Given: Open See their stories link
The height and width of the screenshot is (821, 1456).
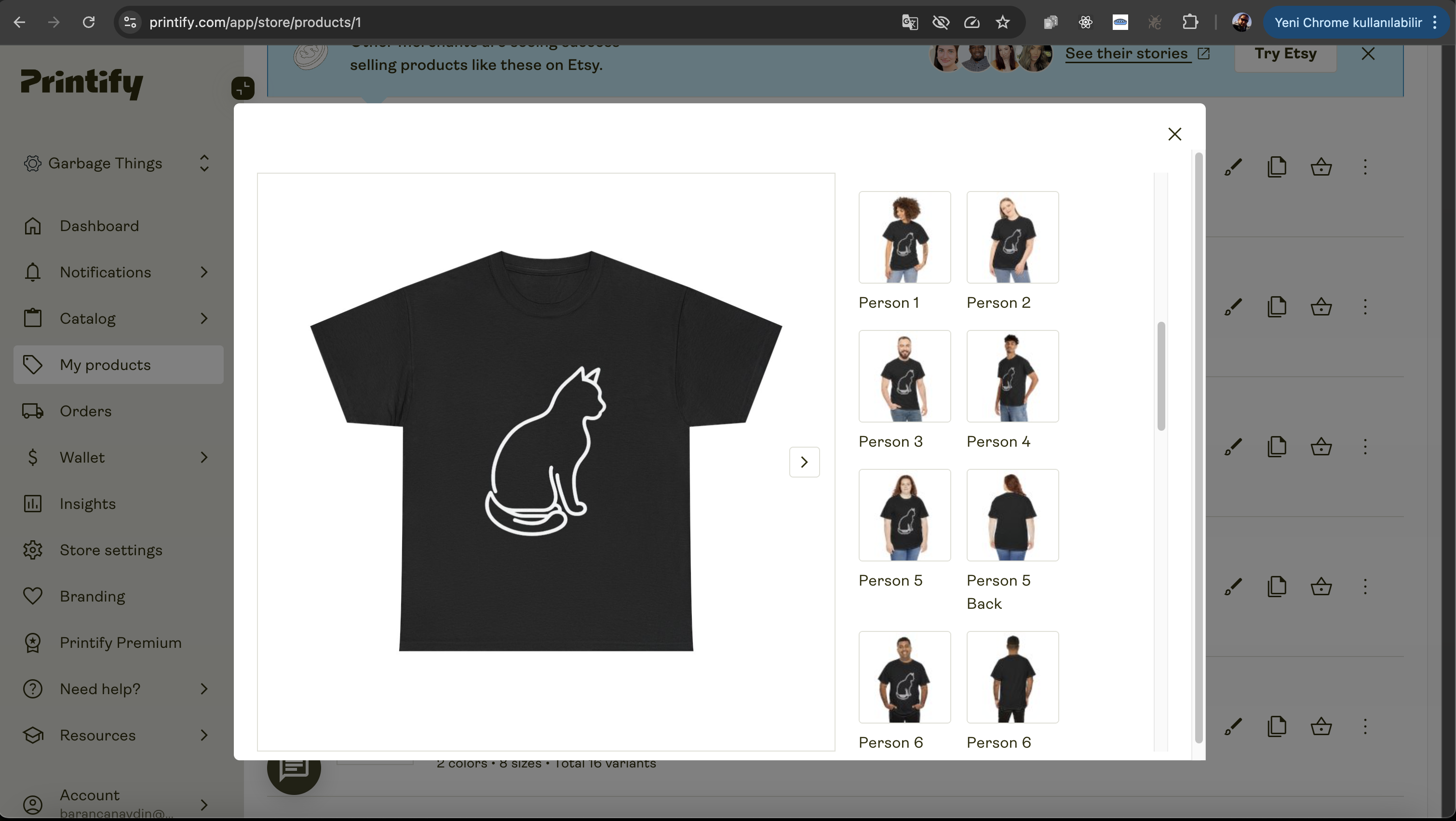Looking at the screenshot, I should tap(1127, 54).
